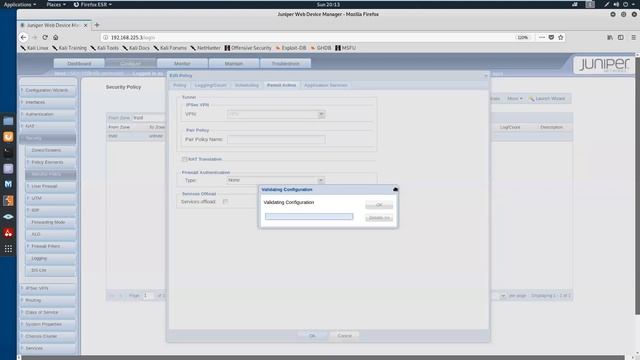Open the red icon in dock
Image resolution: width=640 pixels, height=360 pixels.
8,233
